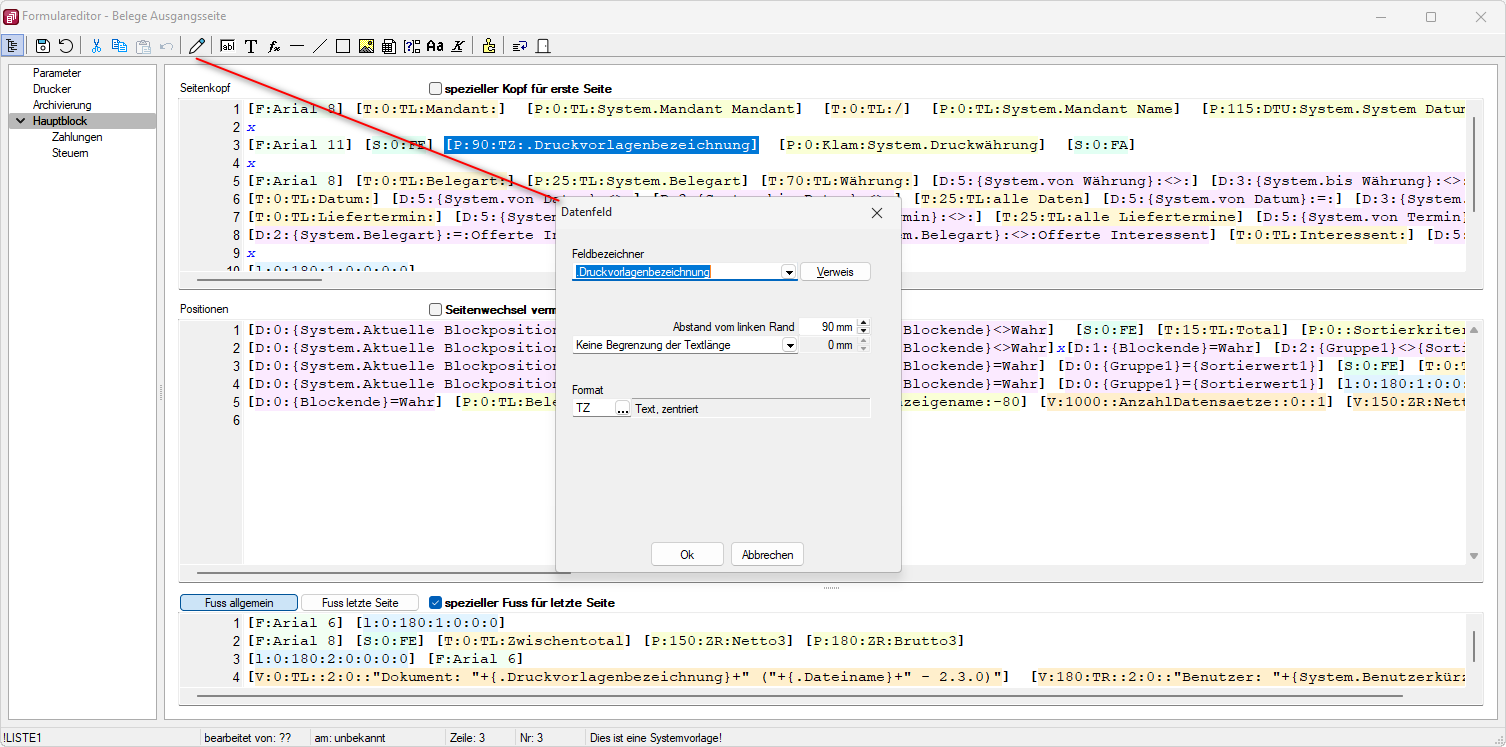The image size is (1506, 747).
Task: Uncheck 'spezieller Fuss für letzte Seite'
Action: tap(435, 603)
